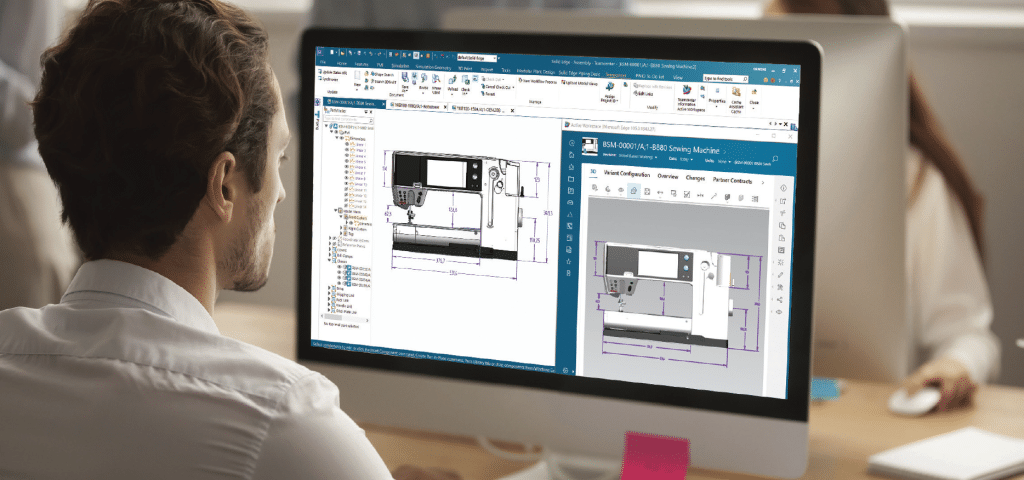
Task: Switch to the PMI ribbon tab
Action: 380,65
